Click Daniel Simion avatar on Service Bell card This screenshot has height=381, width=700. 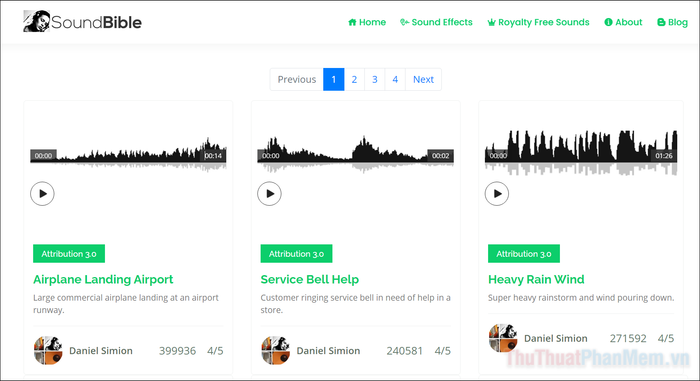[275, 351]
